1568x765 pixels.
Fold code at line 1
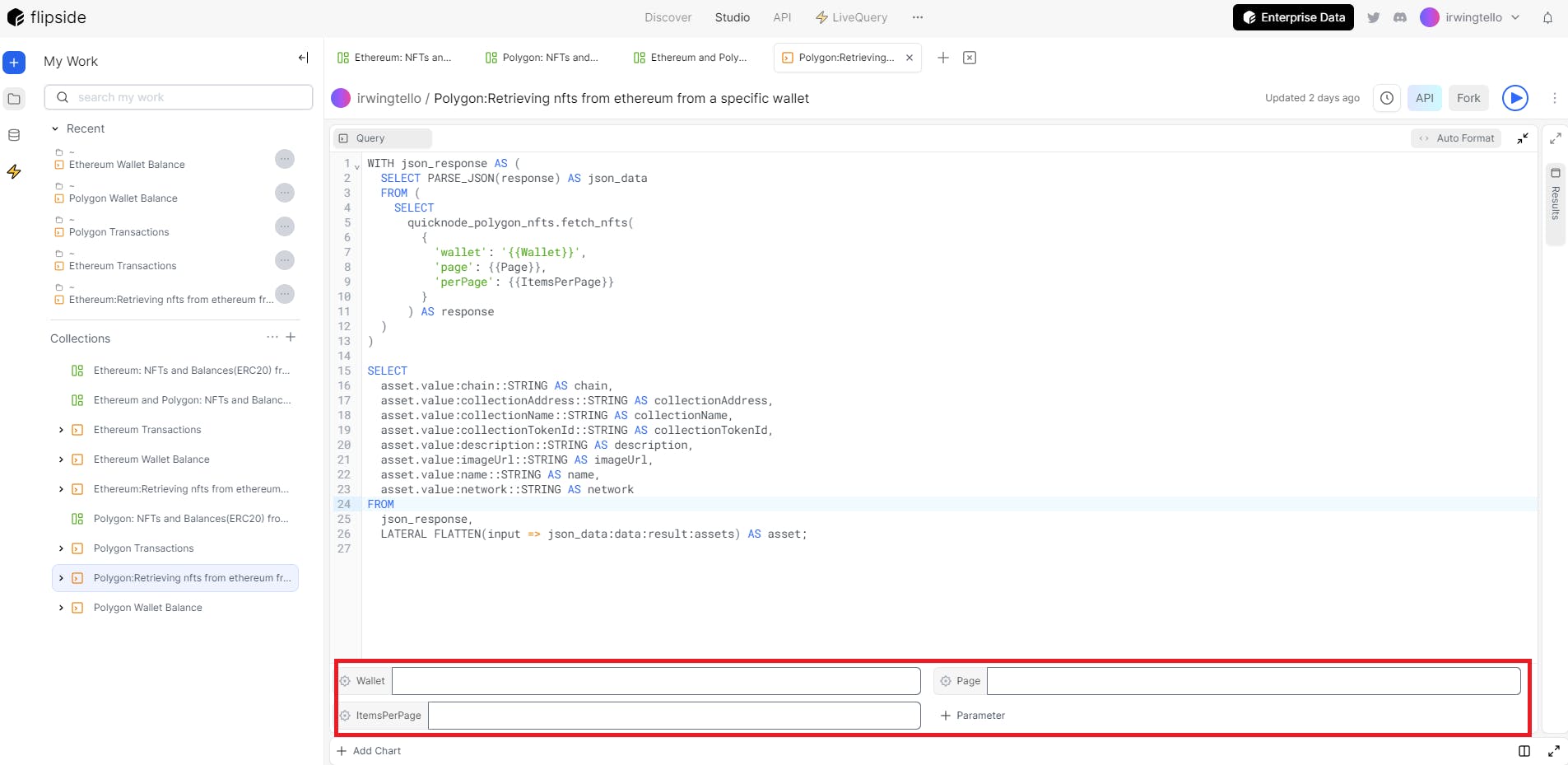click(357, 166)
